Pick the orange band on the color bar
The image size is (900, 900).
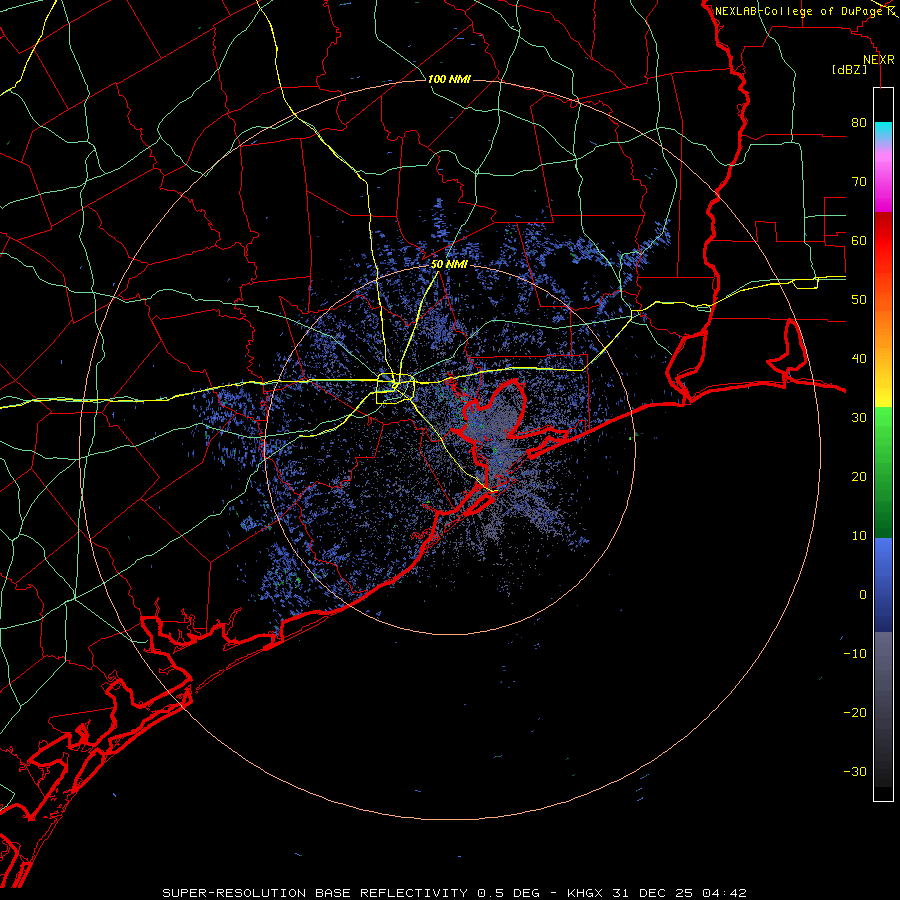point(883,333)
